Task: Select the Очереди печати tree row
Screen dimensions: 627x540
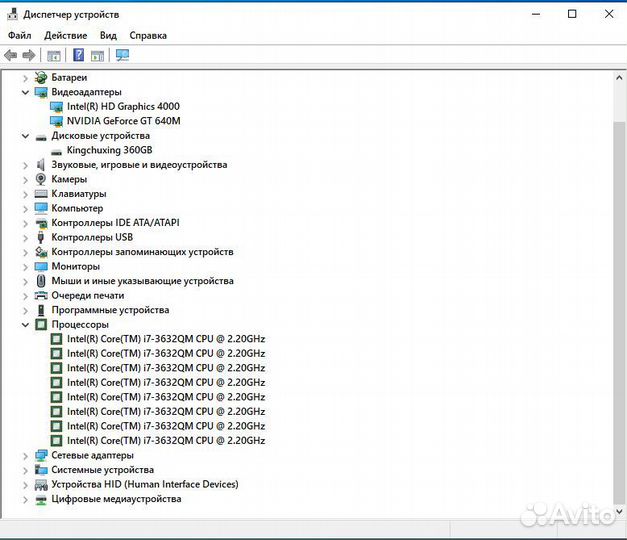Action: click(x=88, y=296)
